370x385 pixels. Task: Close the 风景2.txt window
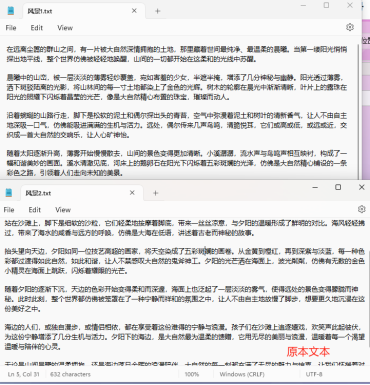361,187
